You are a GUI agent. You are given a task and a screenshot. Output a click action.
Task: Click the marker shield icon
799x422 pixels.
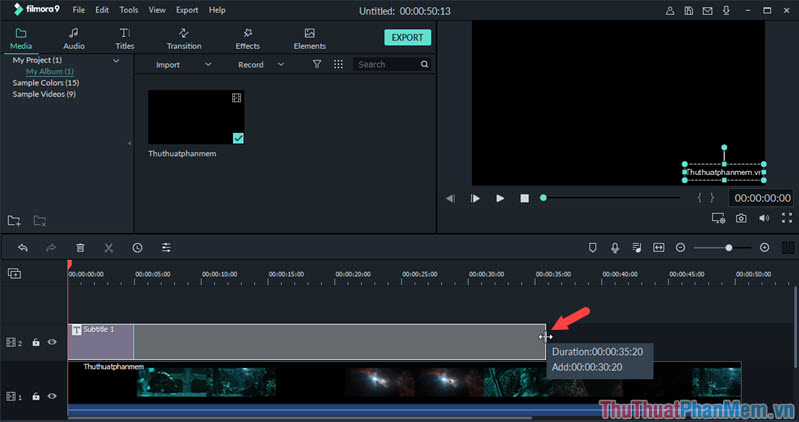(593, 248)
